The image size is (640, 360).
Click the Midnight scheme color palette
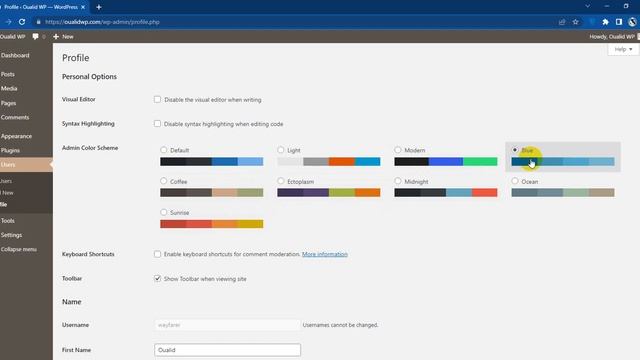[x=446, y=192]
